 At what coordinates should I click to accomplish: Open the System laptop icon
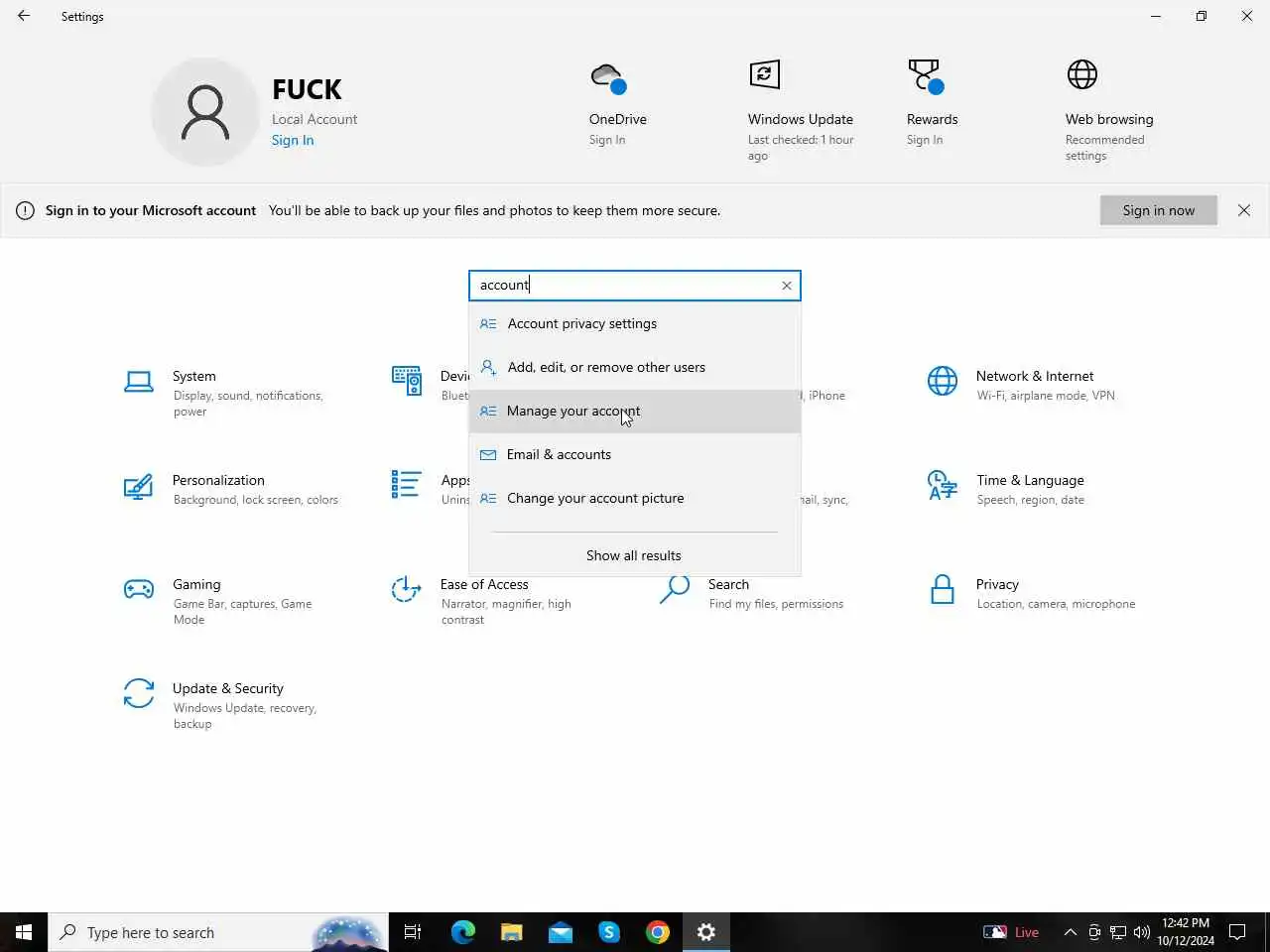coord(139,382)
